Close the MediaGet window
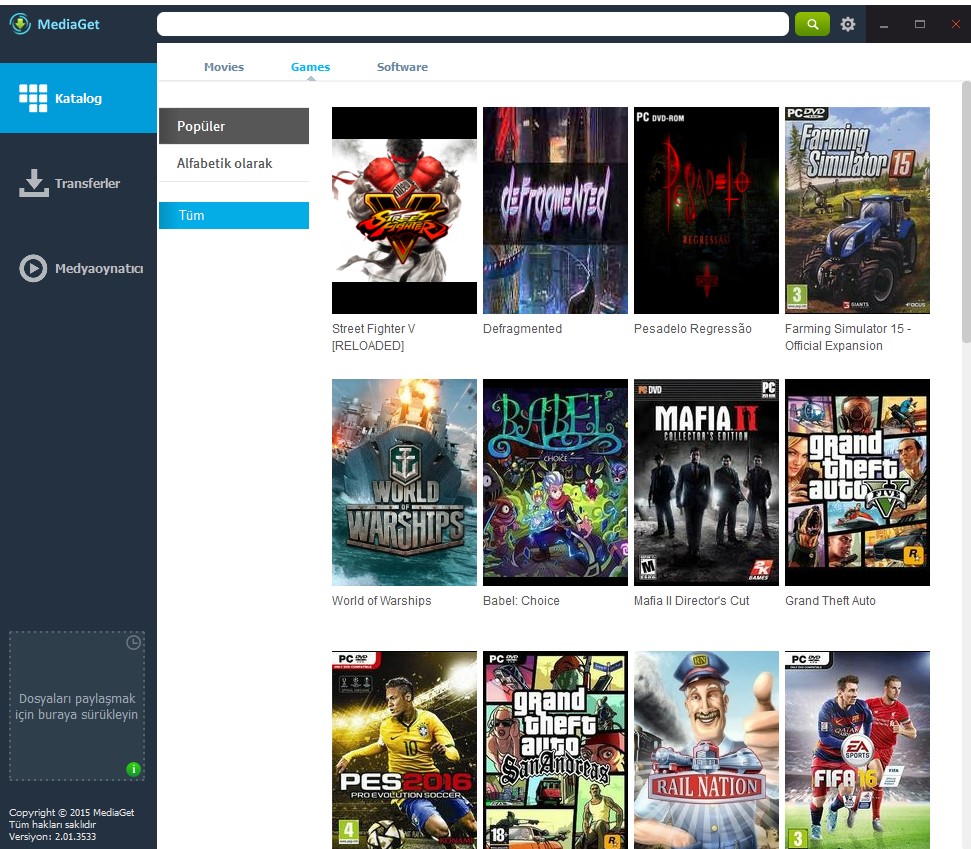 point(956,24)
